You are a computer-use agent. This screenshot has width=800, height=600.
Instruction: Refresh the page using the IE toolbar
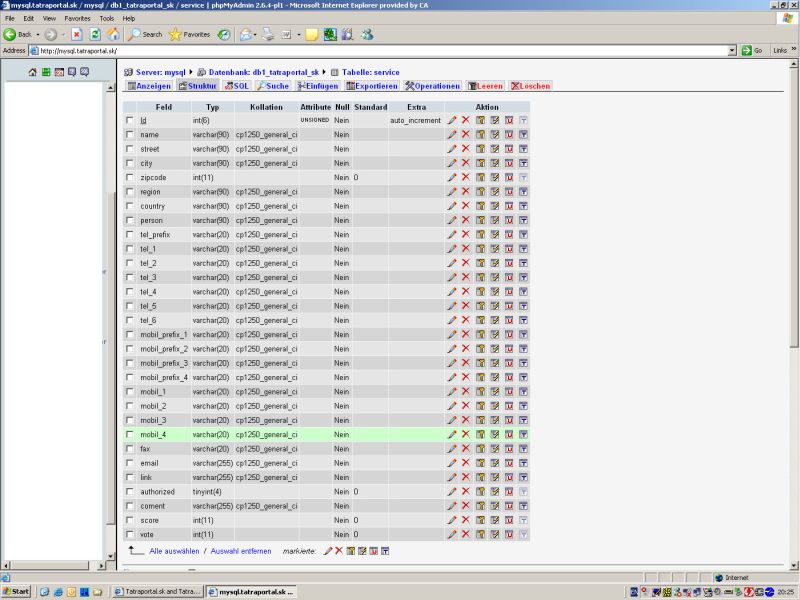pos(95,35)
